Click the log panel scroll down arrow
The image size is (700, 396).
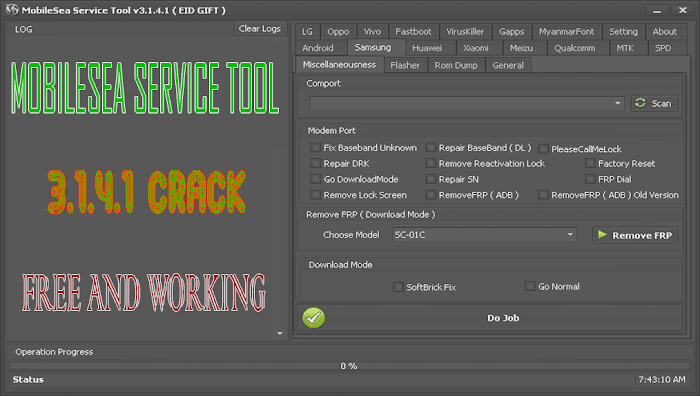[280, 333]
